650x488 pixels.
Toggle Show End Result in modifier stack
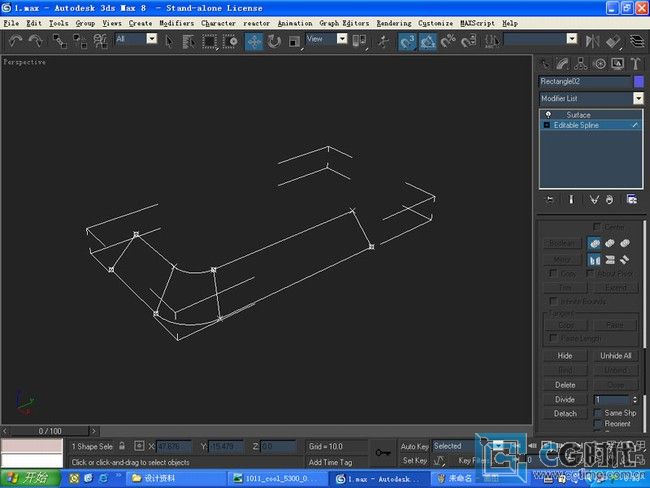[571, 200]
